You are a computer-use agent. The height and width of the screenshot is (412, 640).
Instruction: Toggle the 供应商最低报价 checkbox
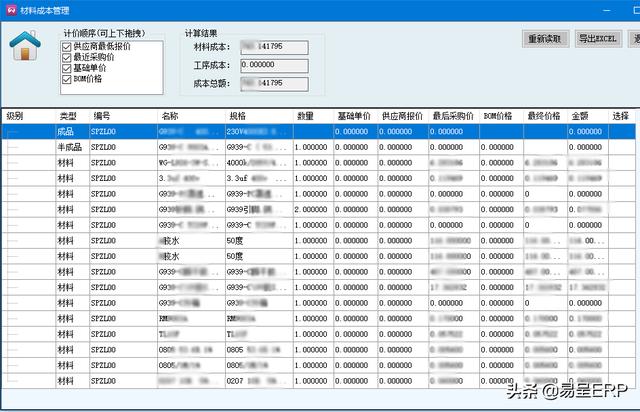tap(66, 47)
